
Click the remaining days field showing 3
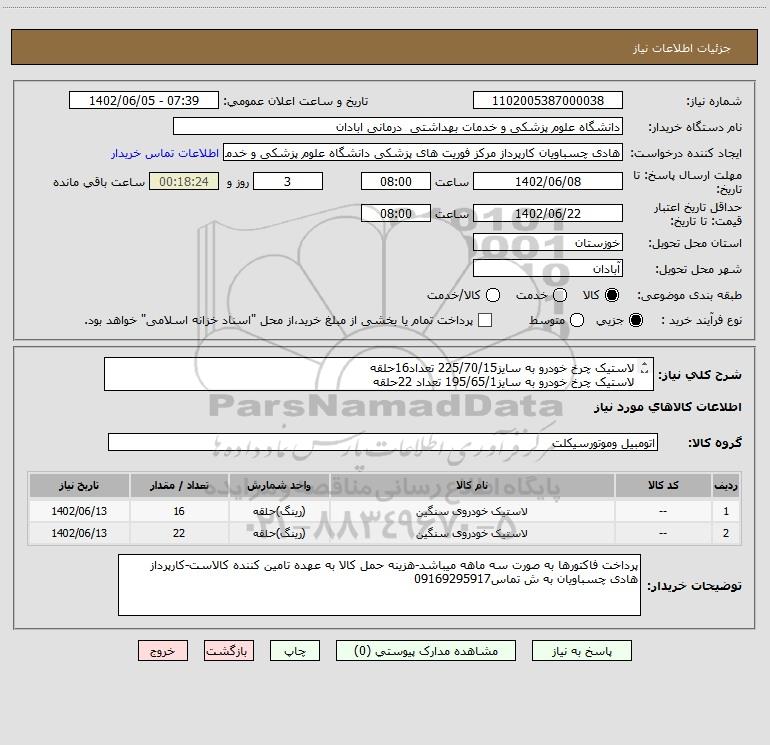(x=288, y=181)
